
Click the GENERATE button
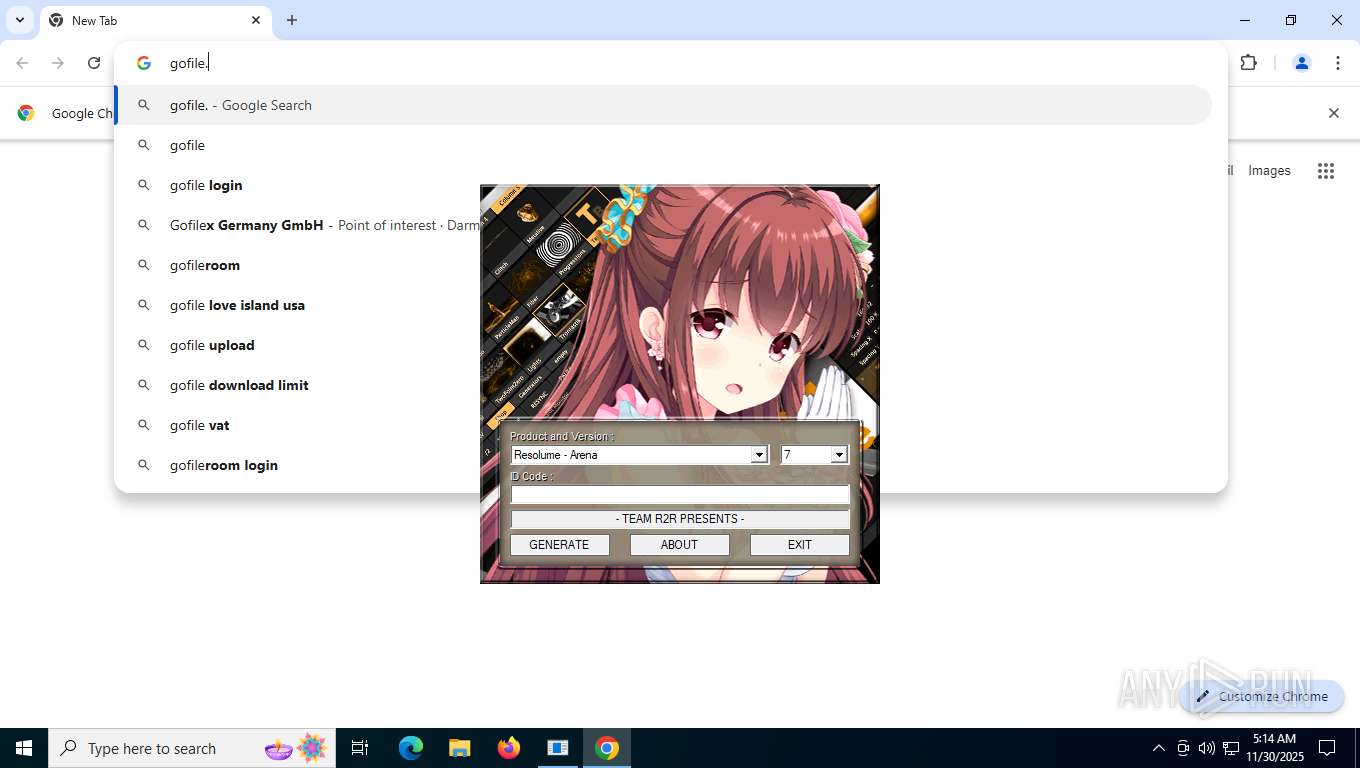pyautogui.click(x=559, y=545)
